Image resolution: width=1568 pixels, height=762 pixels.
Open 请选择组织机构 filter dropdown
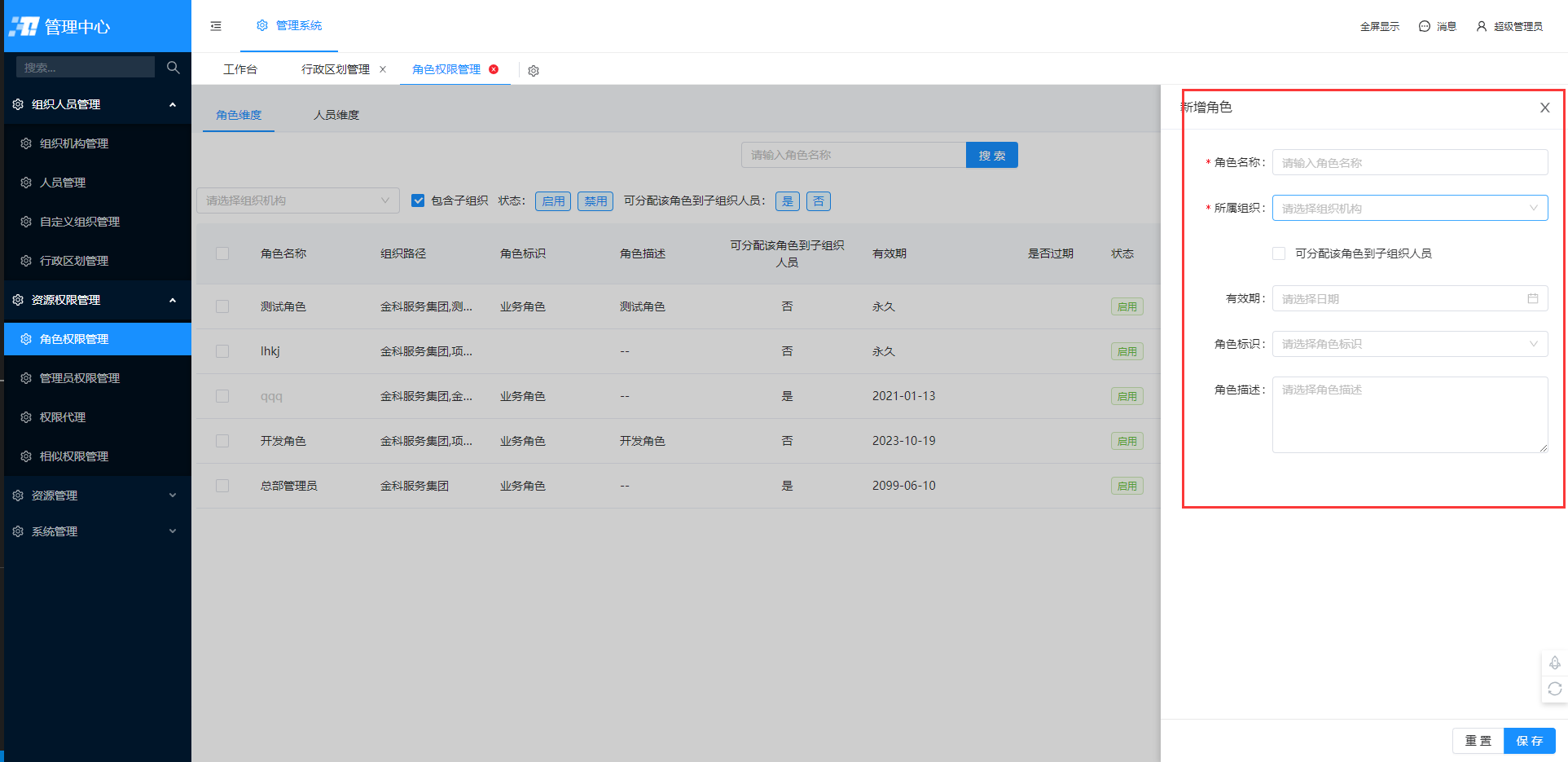(298, 200)
